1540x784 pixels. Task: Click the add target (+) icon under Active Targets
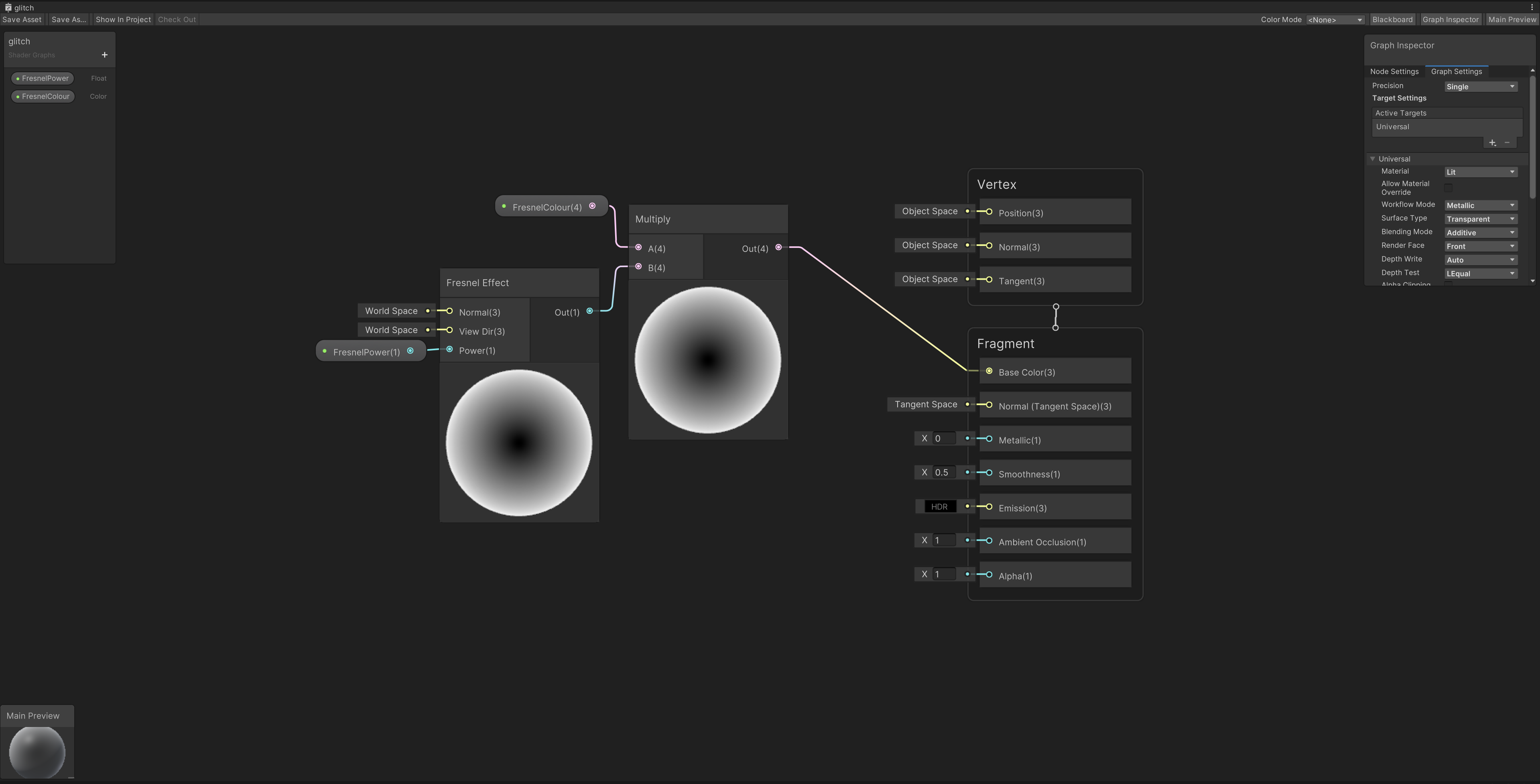[x=1492, y=143]
